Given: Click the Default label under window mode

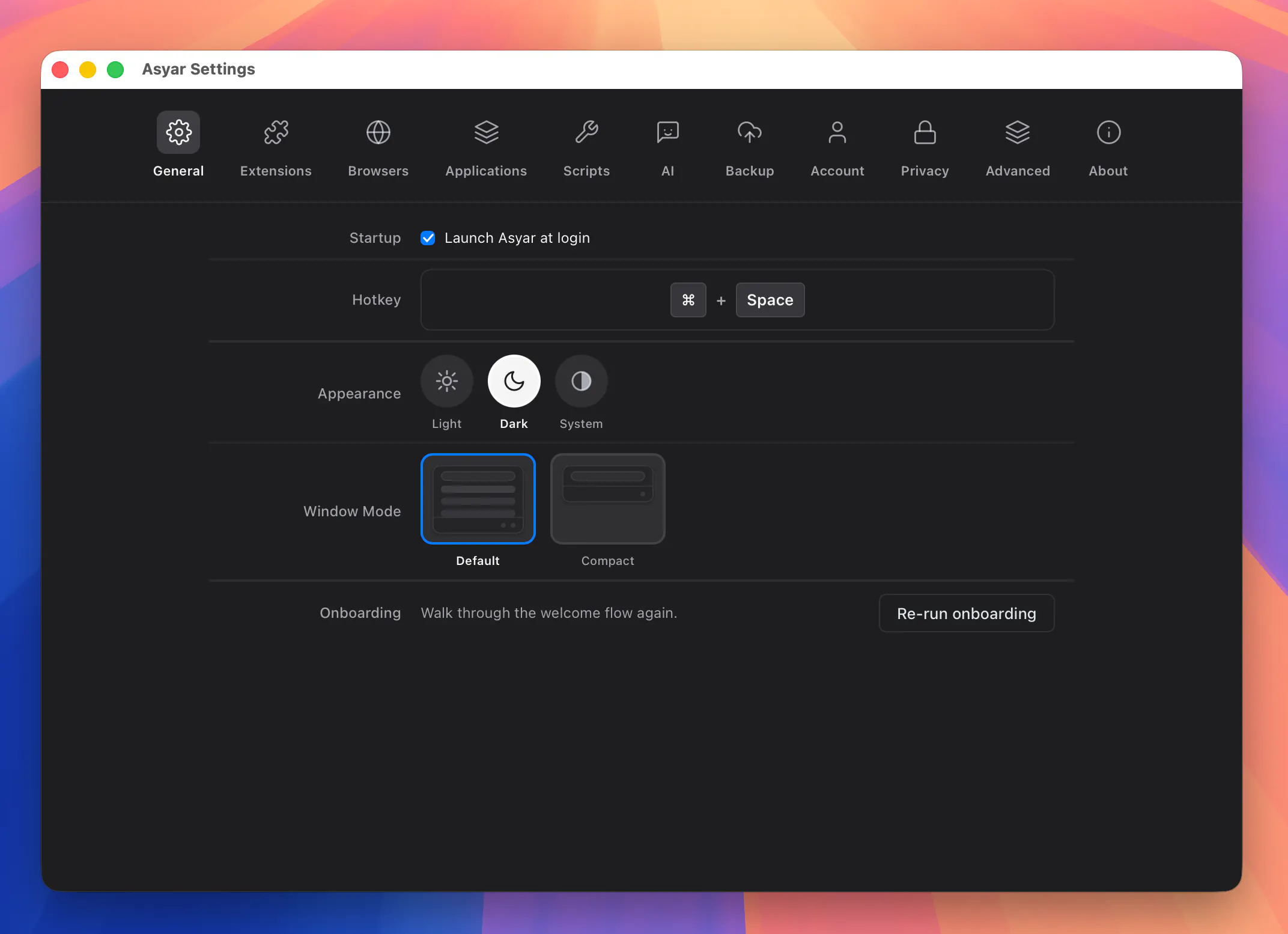Looking at the screenshot, I should (478, 561).
